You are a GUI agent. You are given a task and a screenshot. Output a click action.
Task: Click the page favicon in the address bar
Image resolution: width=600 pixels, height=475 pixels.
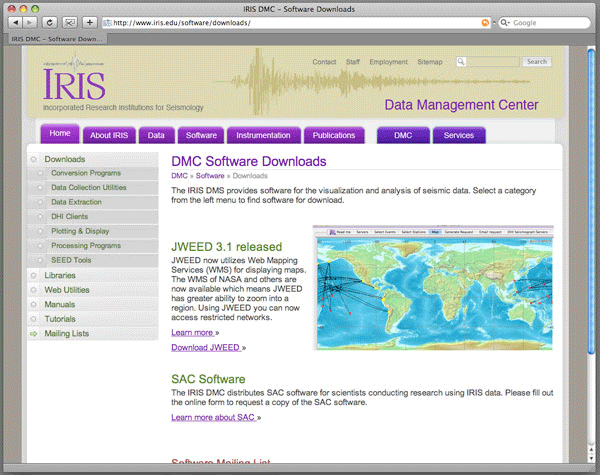108,23
